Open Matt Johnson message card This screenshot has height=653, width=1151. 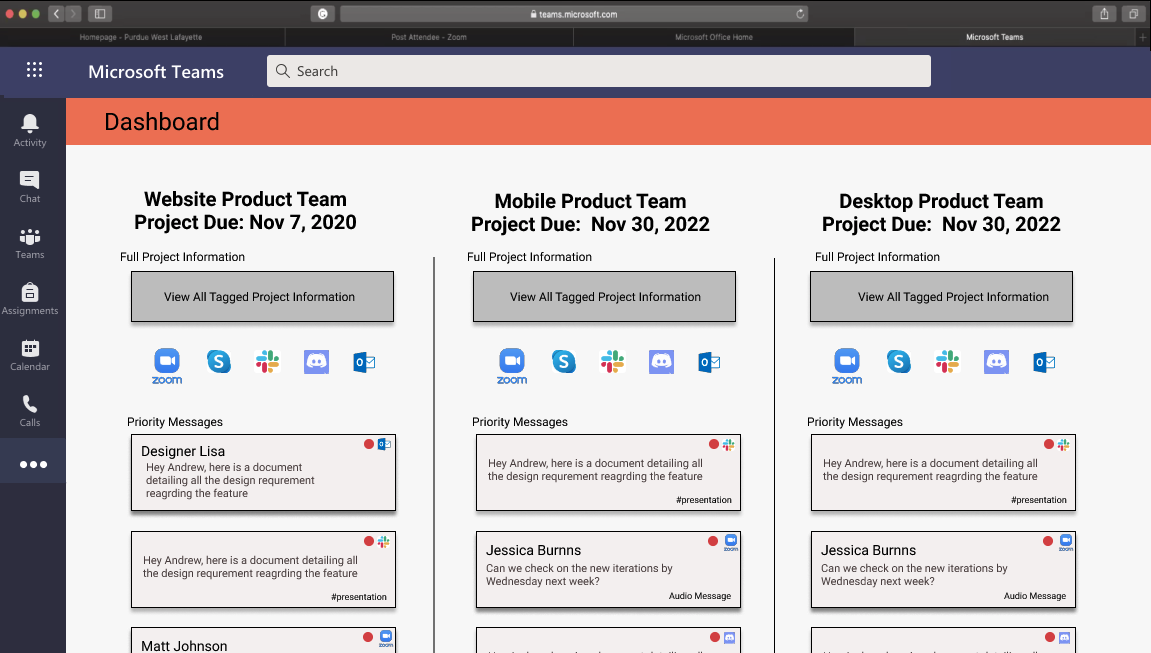tap(264, 640)
